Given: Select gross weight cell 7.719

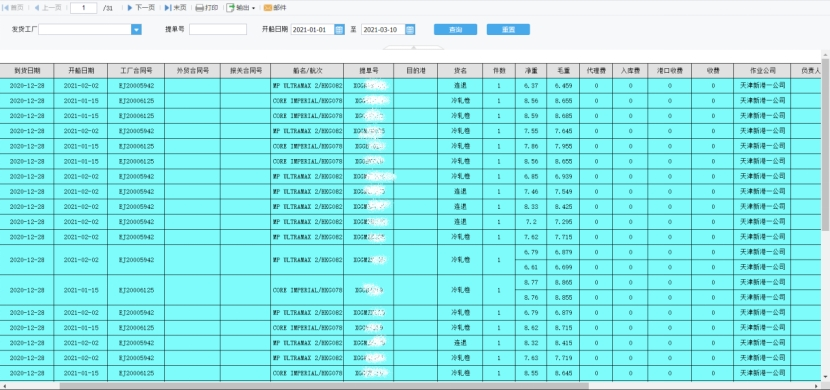Looking at the screenshot, I should [563, 358].
